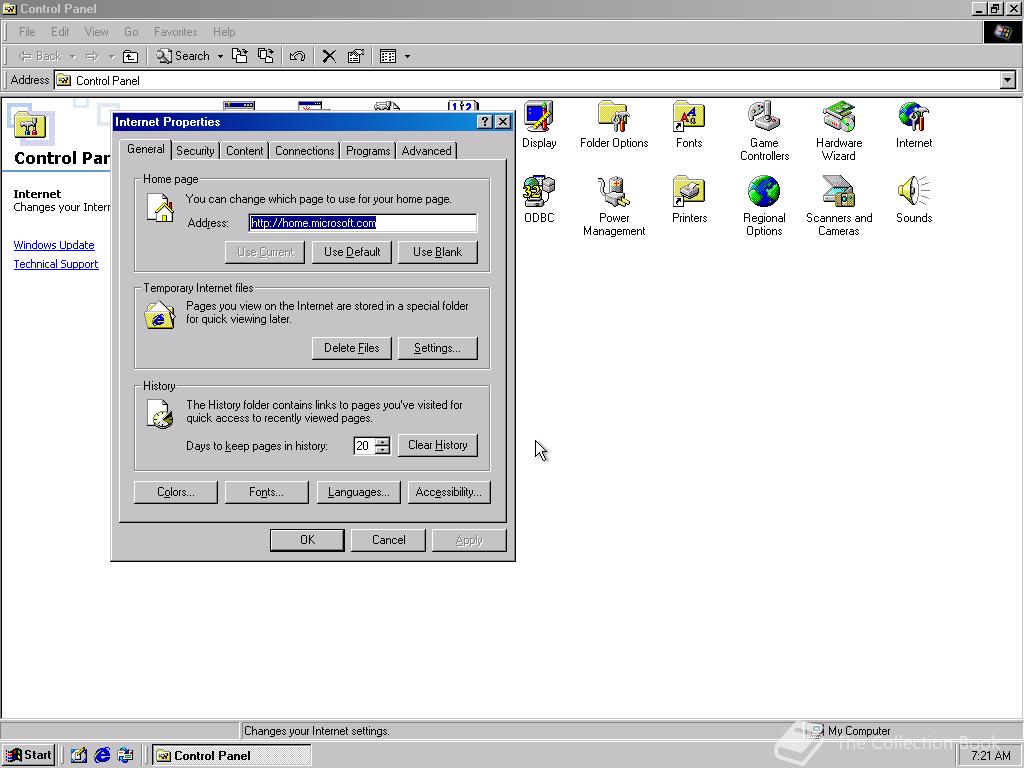This screenshot has width=1024, height=768.
Task: Open the Colors dialog button
Action: click(176, 492)
